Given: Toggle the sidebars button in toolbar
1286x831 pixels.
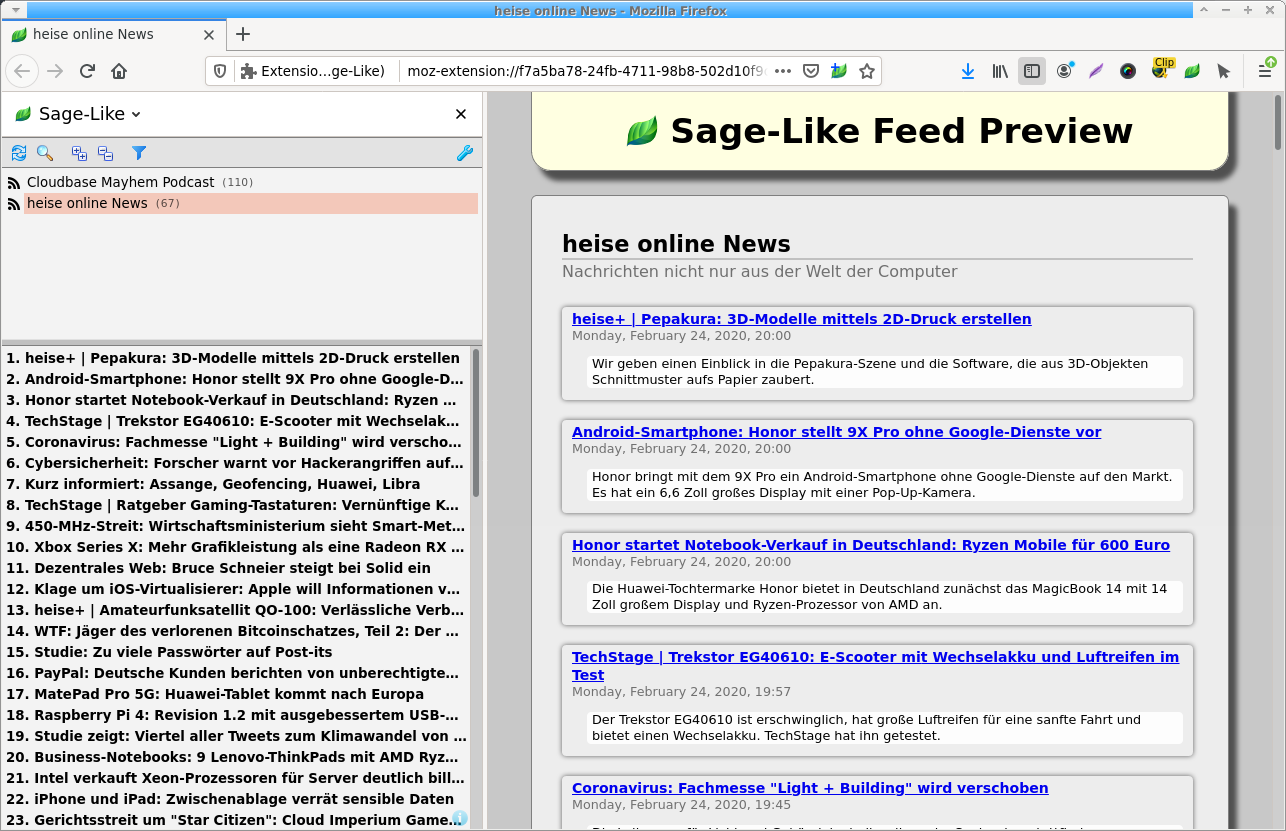Looking at the screenshot, I should (1032, 71).
